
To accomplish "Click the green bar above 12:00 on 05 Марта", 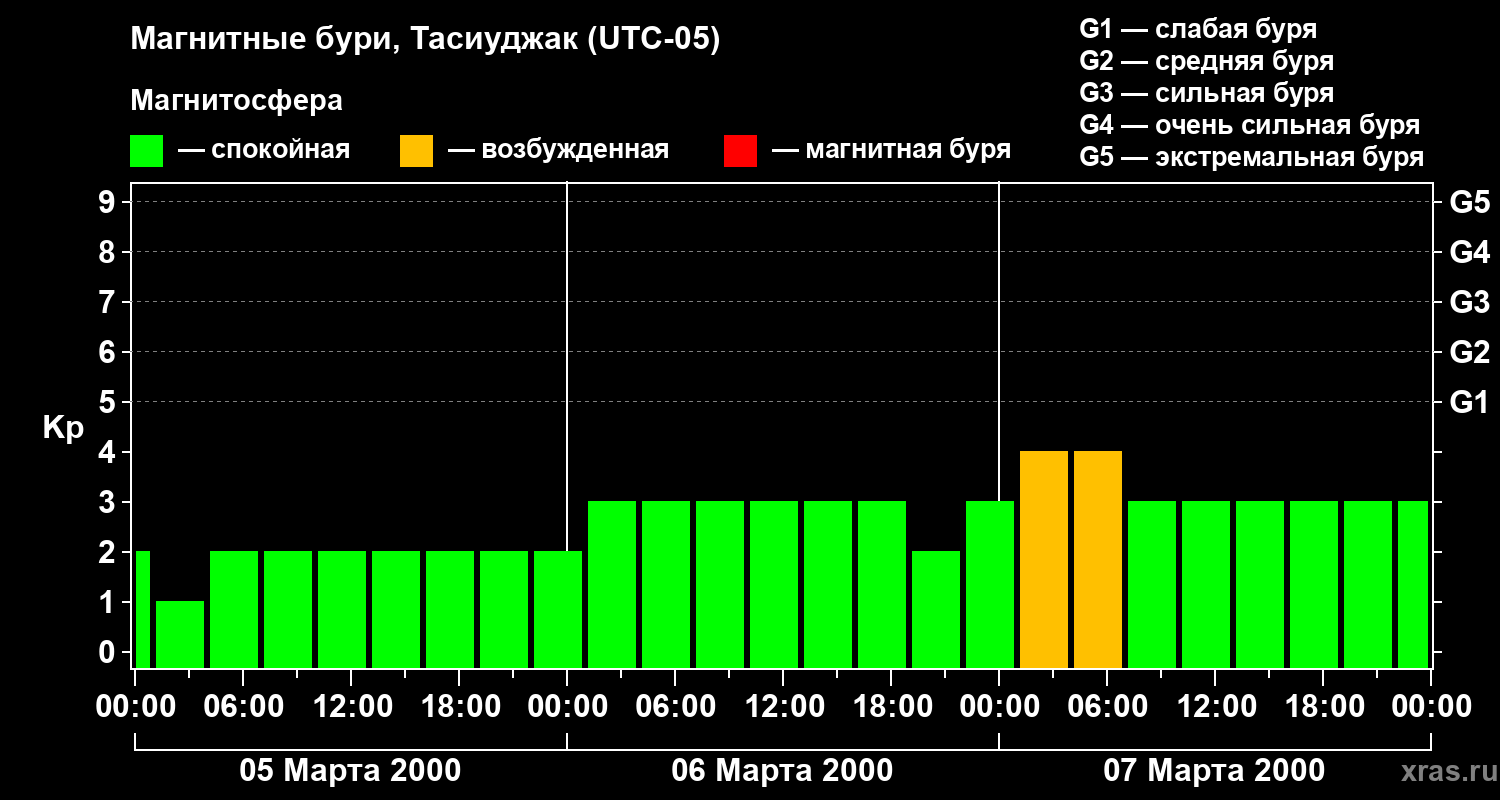I will coord(342,609).
